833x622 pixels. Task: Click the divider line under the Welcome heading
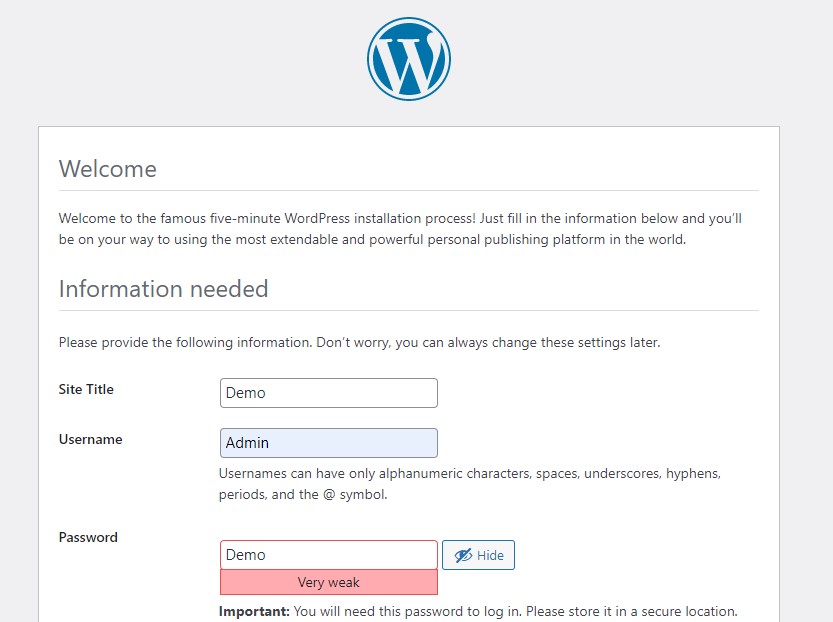[x=408, y=190]
